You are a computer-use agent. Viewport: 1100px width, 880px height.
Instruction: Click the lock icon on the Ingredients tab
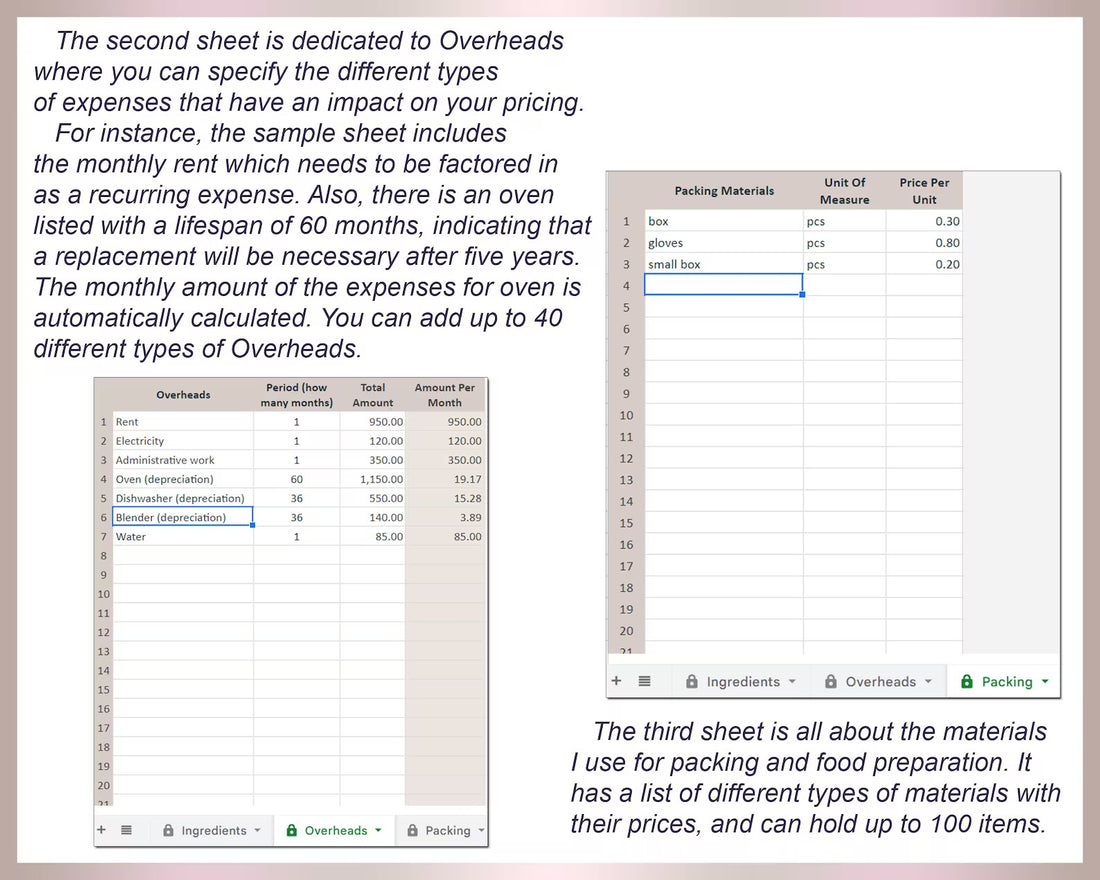pos(169,830)
